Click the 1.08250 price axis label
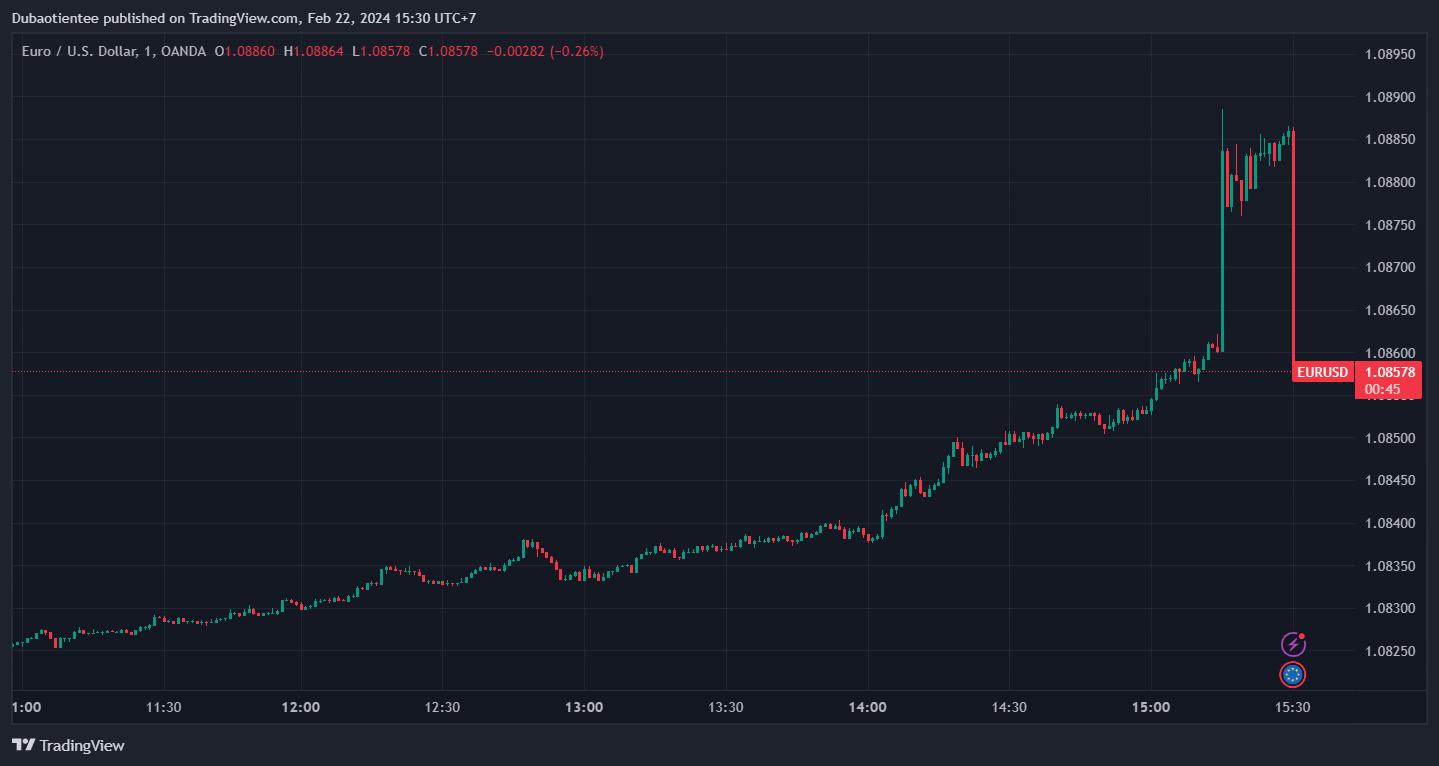The width and height of the screenshot is (1439, 766). pyautogui.click(x=1390, y=651)
